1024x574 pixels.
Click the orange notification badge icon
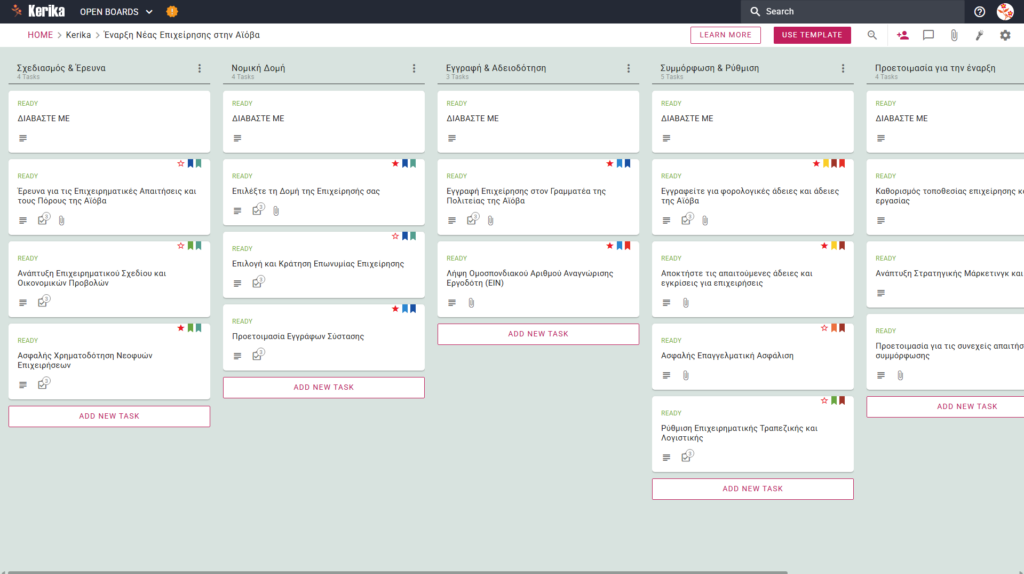coord(172,11)
